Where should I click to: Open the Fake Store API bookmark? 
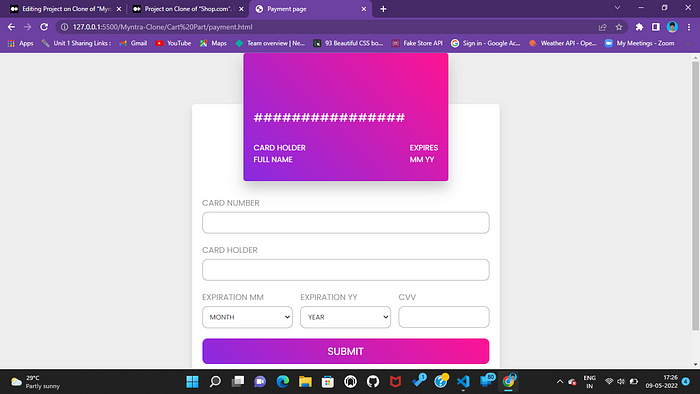(x=417, y=43)
